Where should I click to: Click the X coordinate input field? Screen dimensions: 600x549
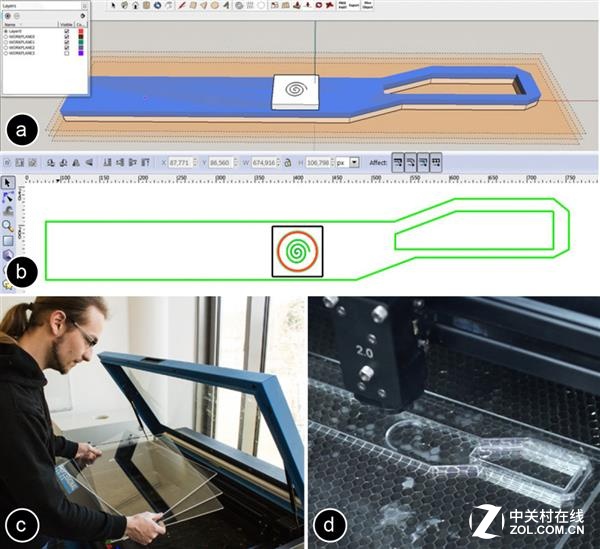[180, 163]
